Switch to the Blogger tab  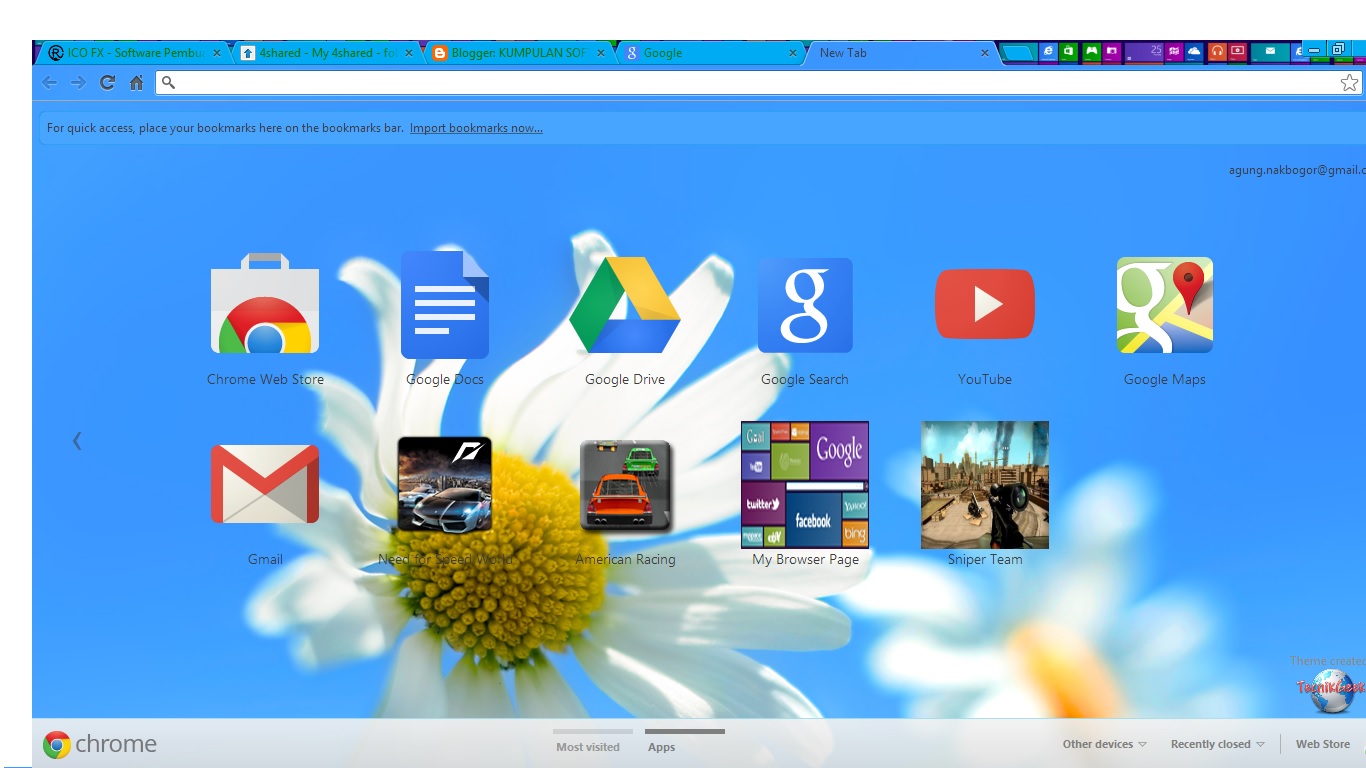pyautogui.click(x=517, y=53)
